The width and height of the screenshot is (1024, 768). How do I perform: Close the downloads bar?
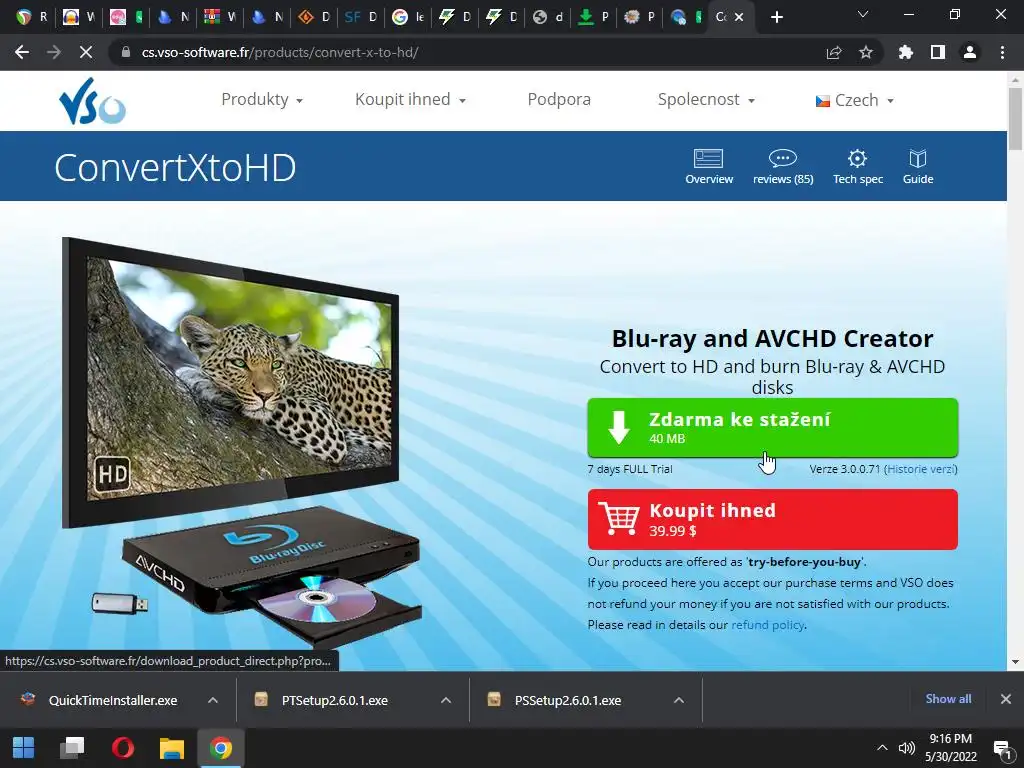click(1006, 699)
